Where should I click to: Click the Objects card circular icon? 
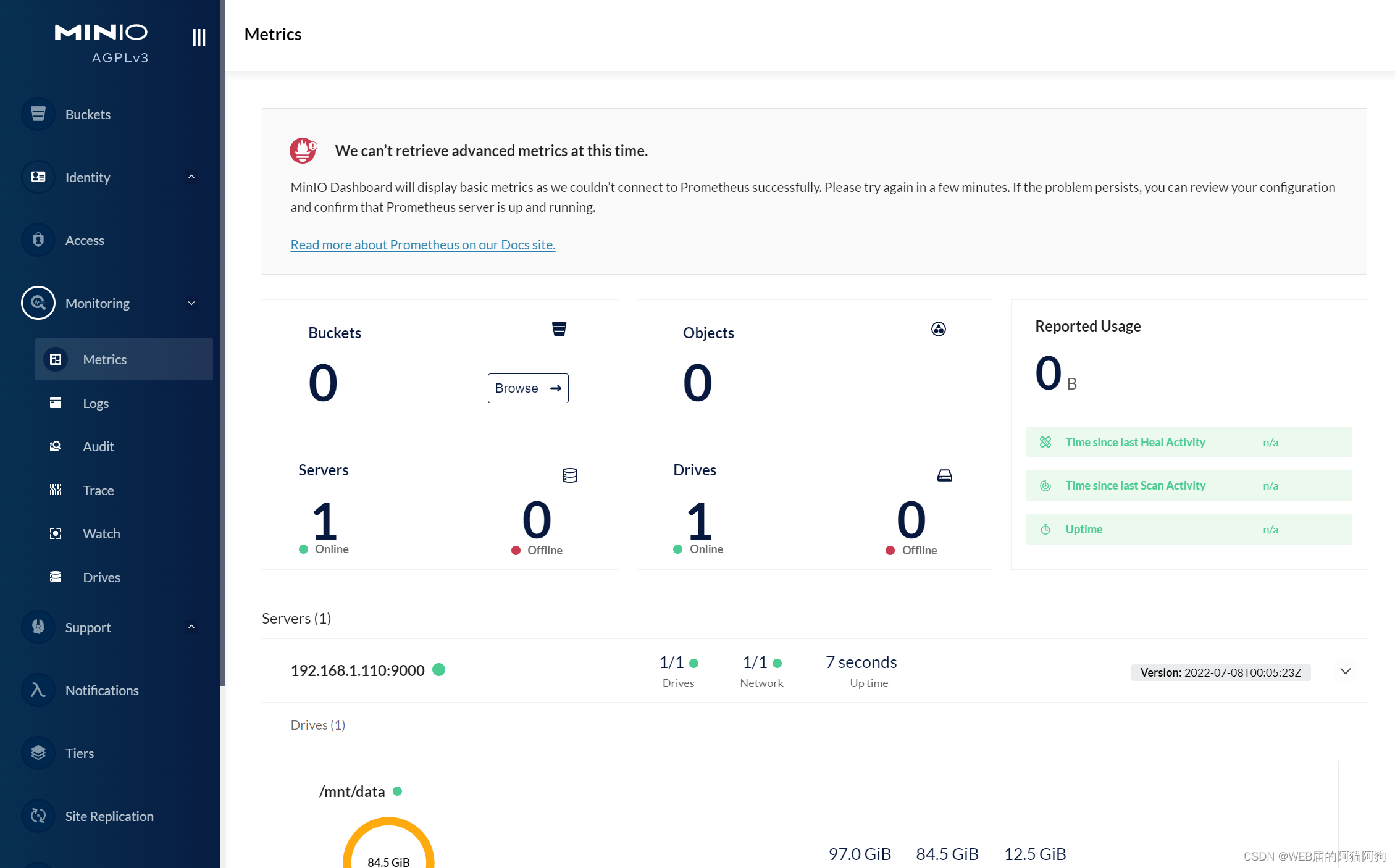pyautogui.click(x=939, y=329)
